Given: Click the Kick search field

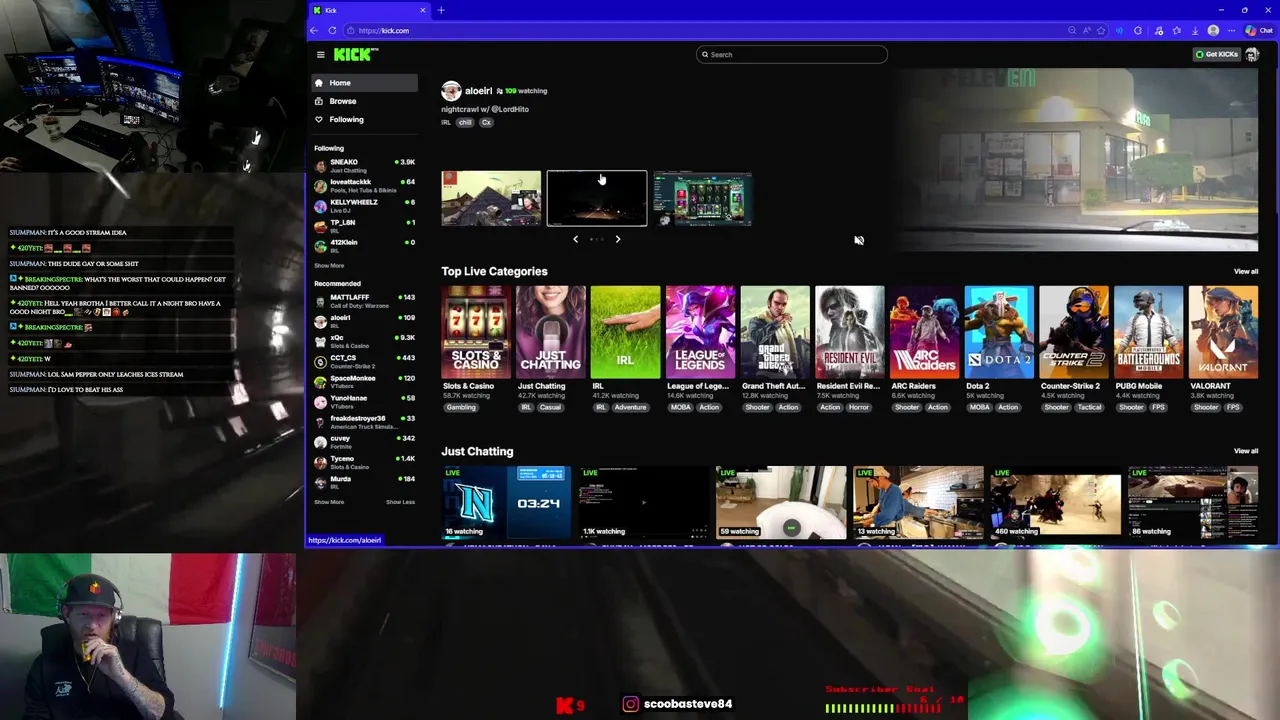Looking at the screenshot, I should 792,54.
